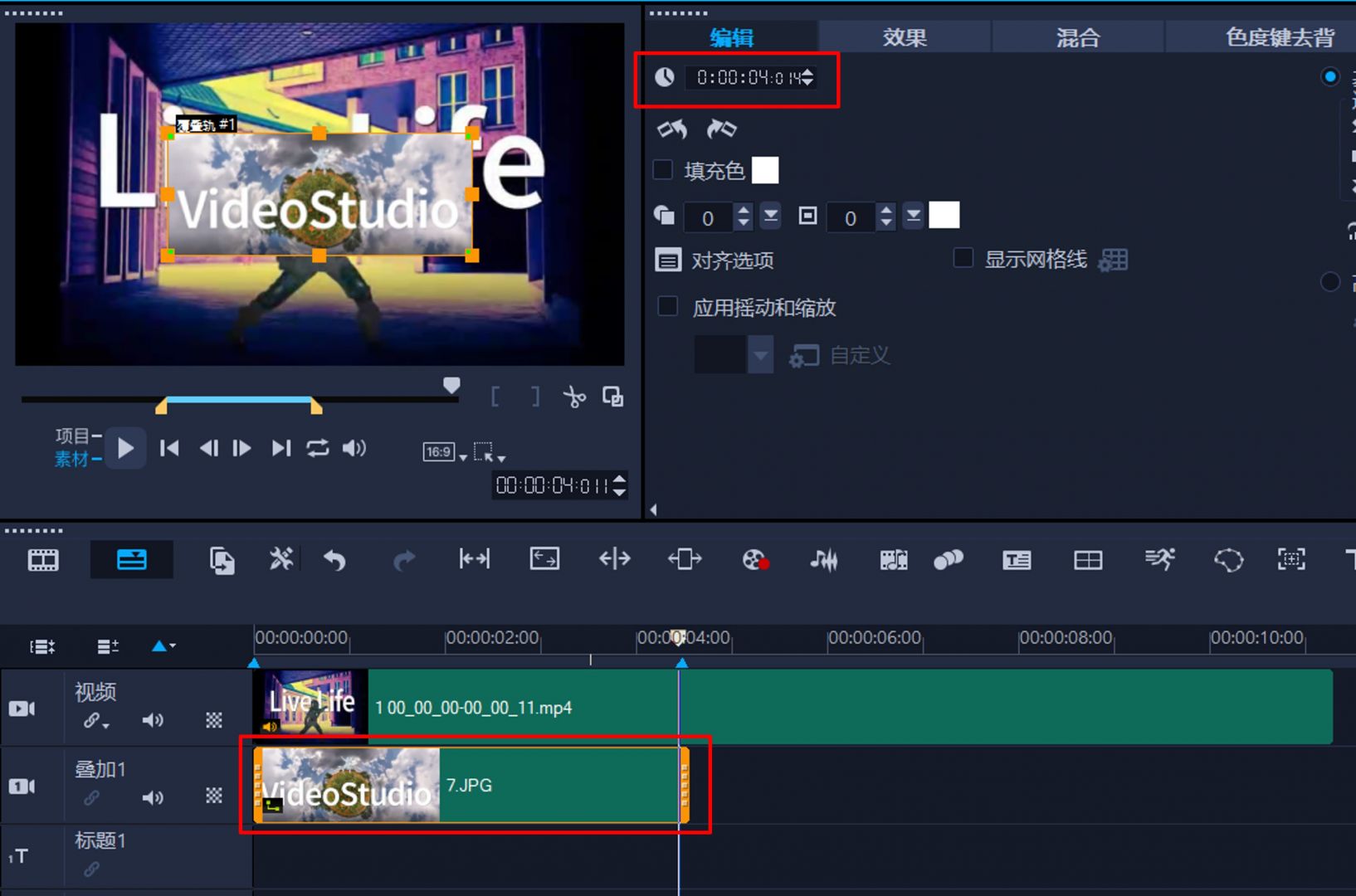Open the customize toolbar tools icon
Viewport: 1356px width, 896px height.
[x=281, y=560]
